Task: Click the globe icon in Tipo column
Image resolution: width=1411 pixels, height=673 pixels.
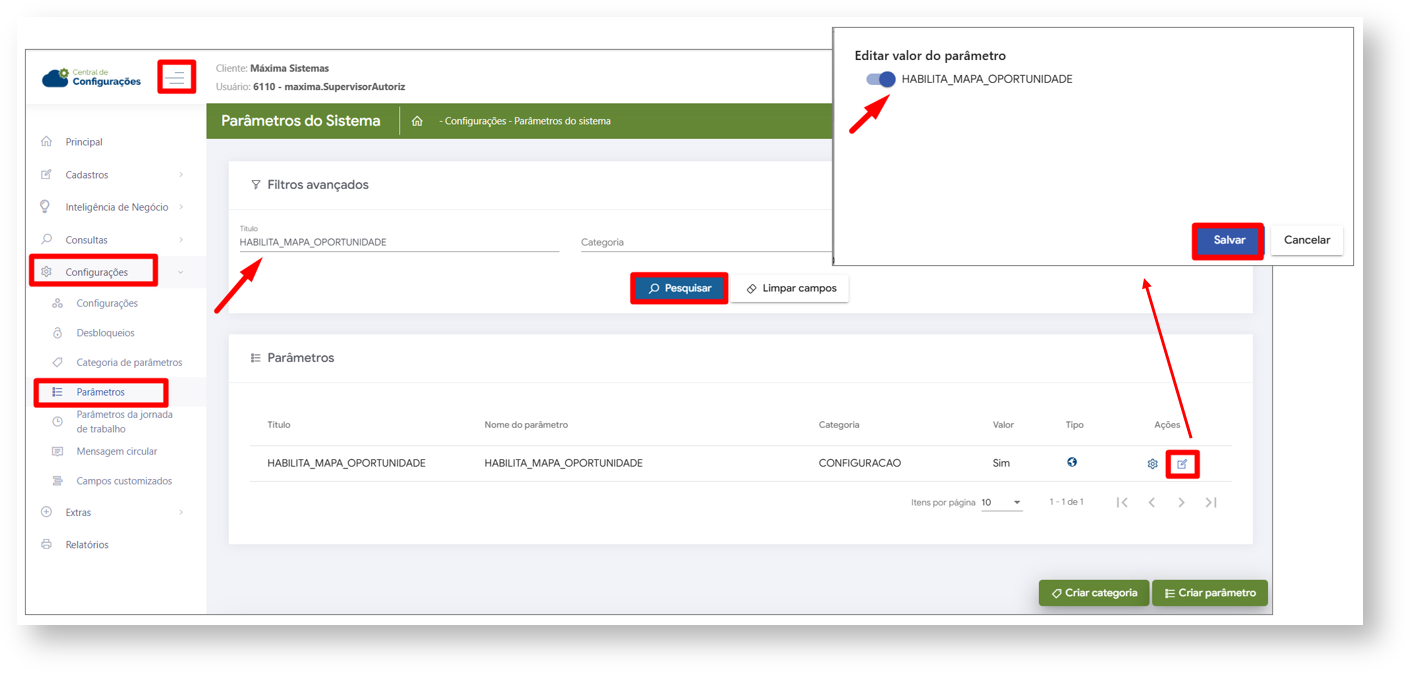Action: [1072, 462]
